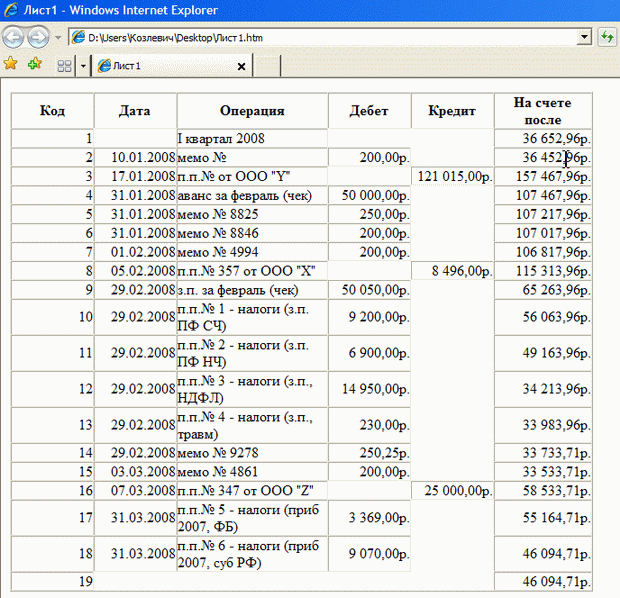Click the Дебет column header
Screen dimensions: 620x598
[x=369, y=111]
